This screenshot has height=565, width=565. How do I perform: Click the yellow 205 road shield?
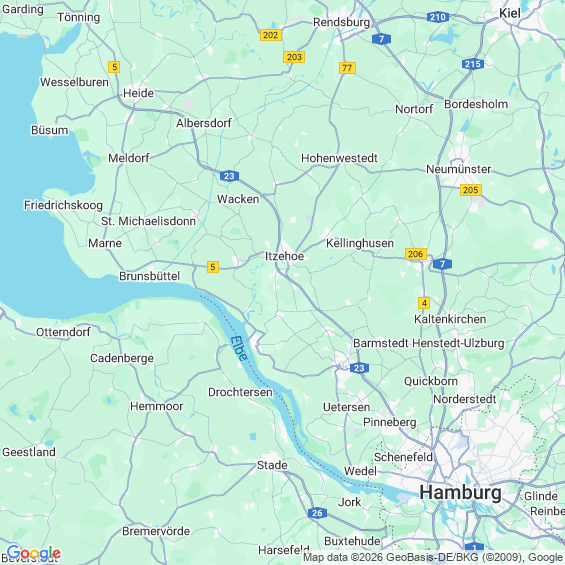click(471, 190)
